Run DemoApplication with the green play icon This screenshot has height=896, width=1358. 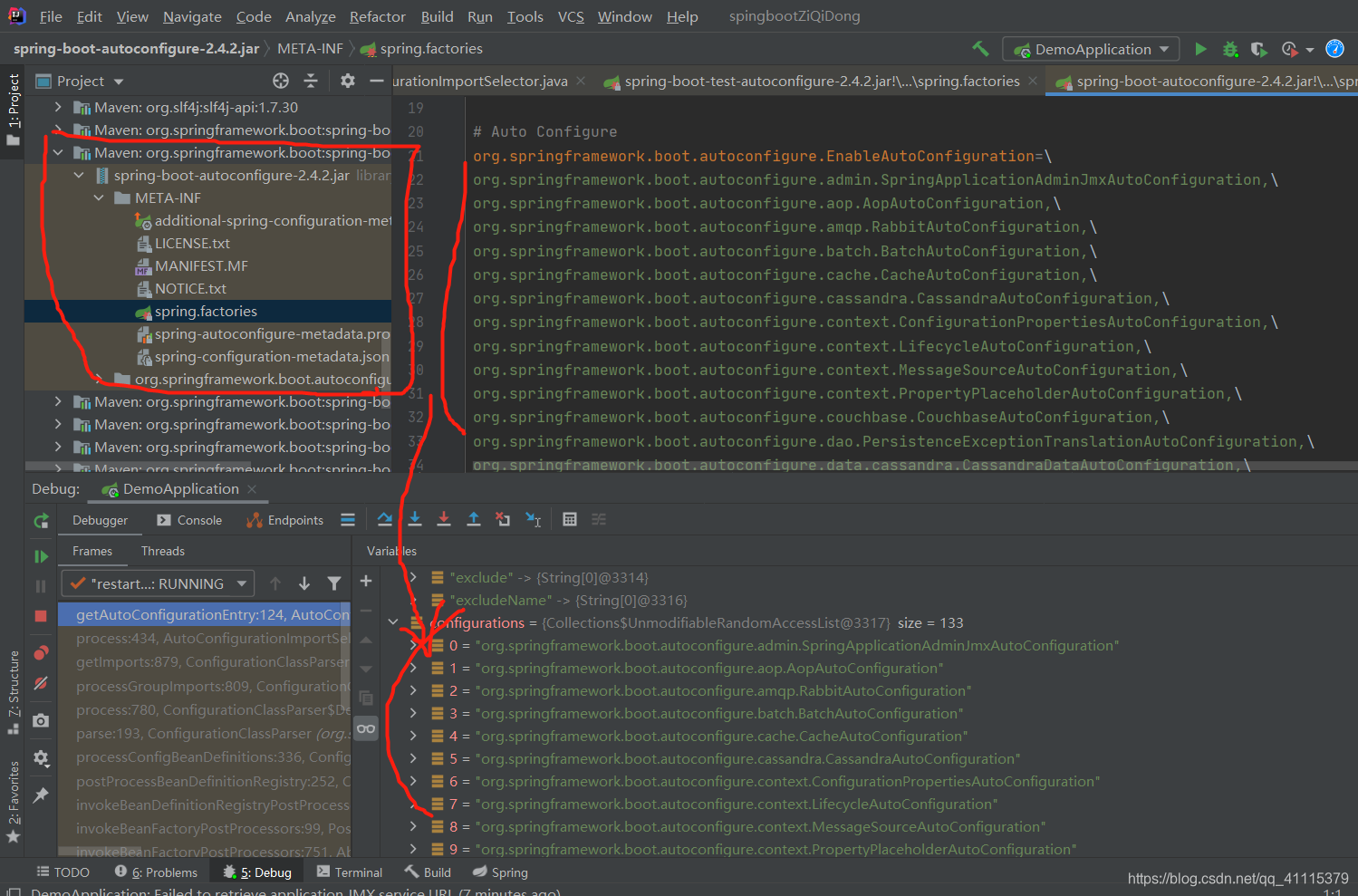pos(1200,49)
